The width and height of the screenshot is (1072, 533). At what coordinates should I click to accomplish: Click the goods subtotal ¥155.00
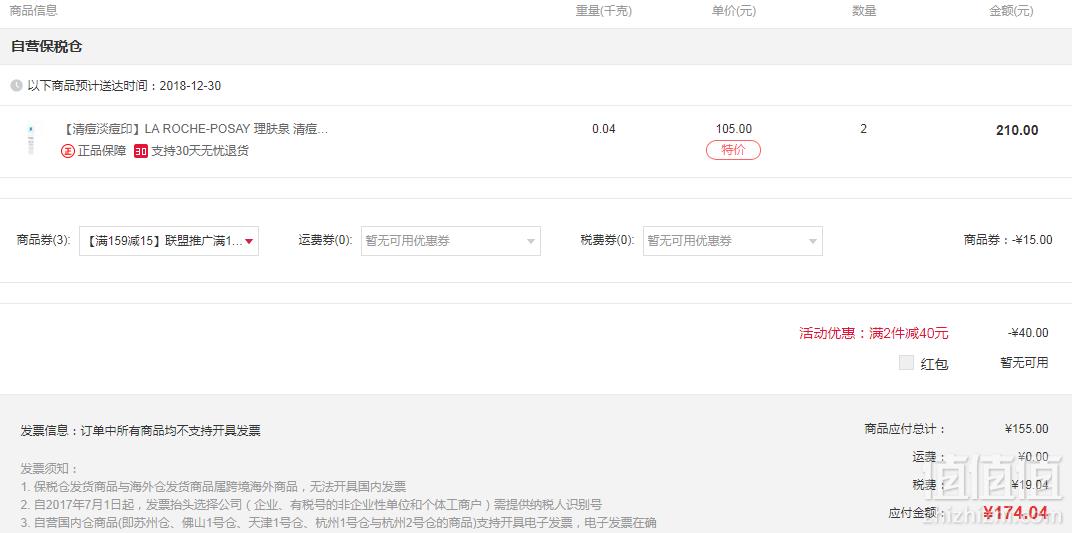point(1026,429)
